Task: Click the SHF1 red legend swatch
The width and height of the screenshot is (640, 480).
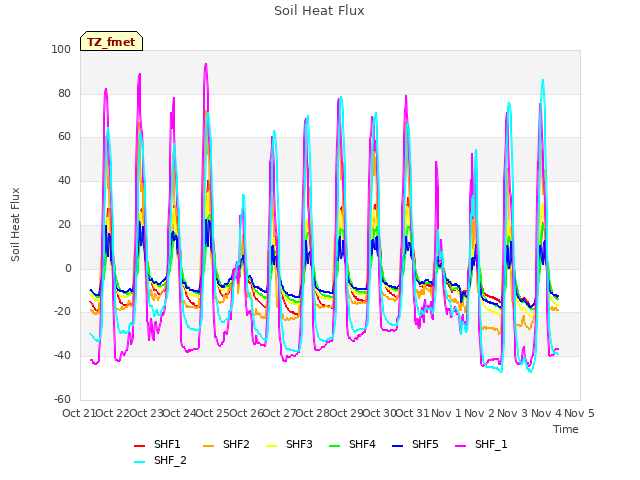Action: tap(140, 445)
